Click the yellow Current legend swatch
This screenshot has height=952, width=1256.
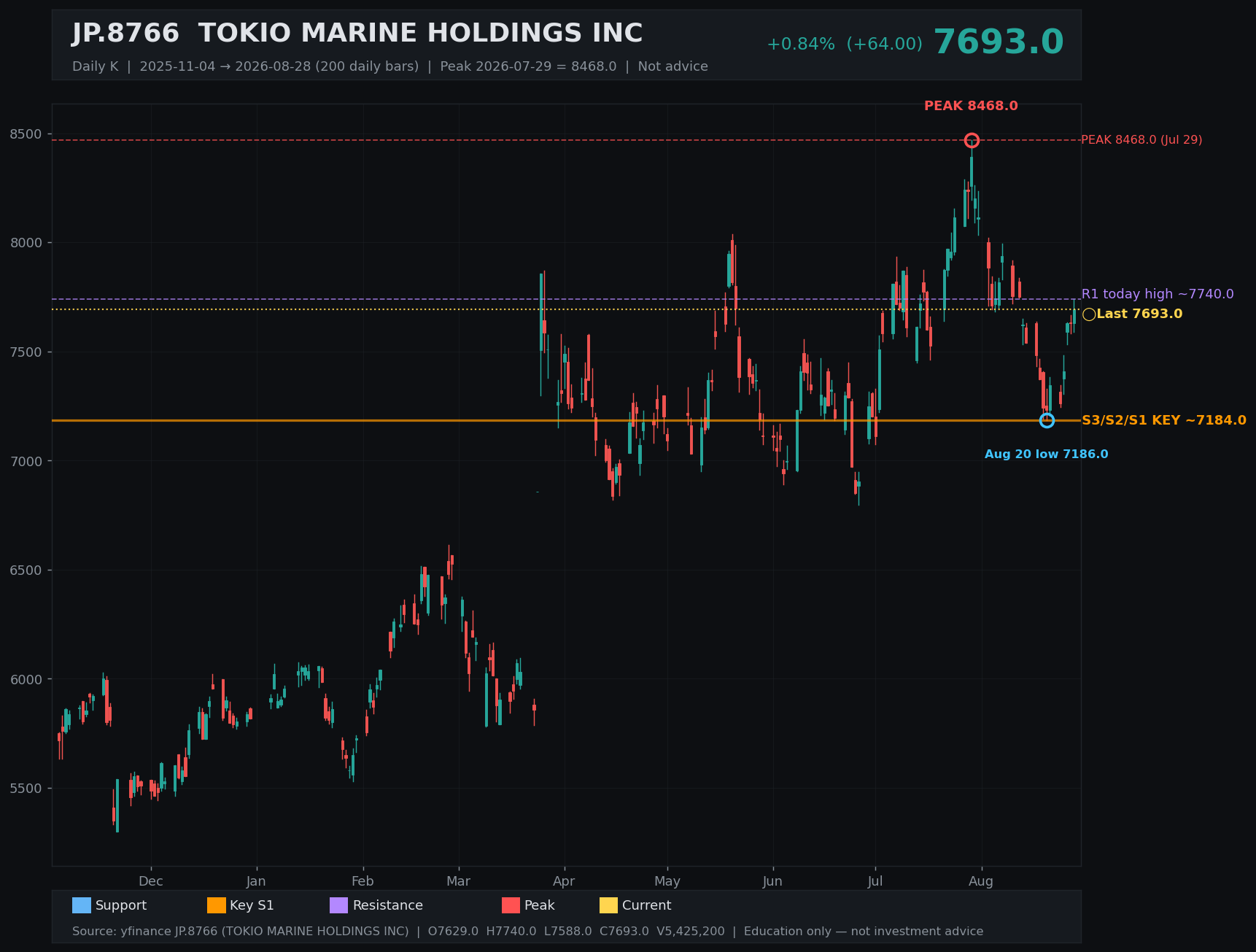tap(609, 905)
